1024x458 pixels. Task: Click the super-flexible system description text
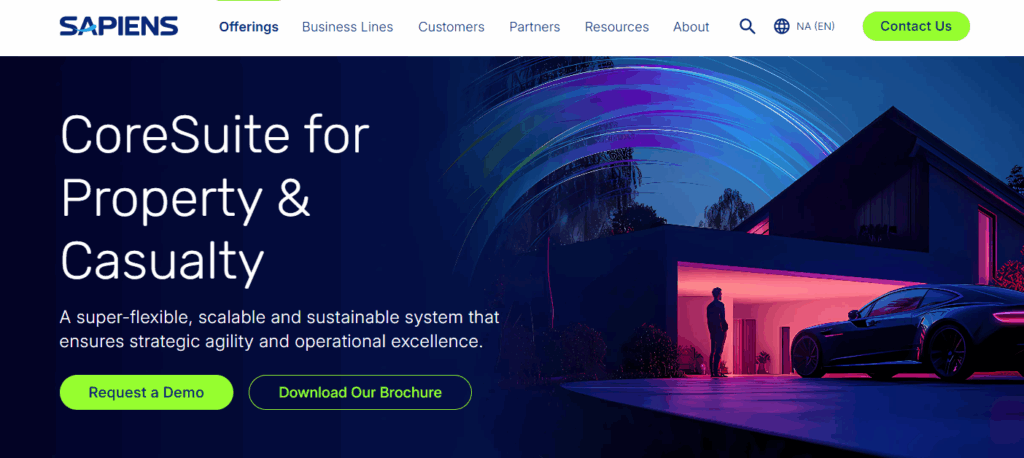279,329
